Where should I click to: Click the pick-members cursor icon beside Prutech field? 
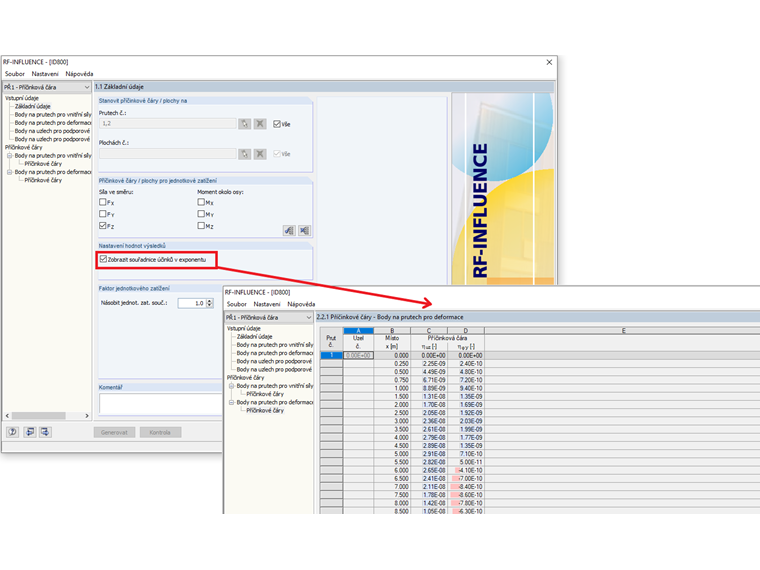(x=244, y=124)
